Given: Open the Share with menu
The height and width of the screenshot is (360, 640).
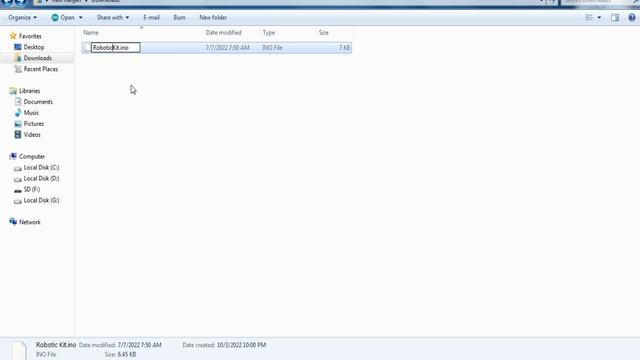Looking at the screenshot, I should pos(113,18).
